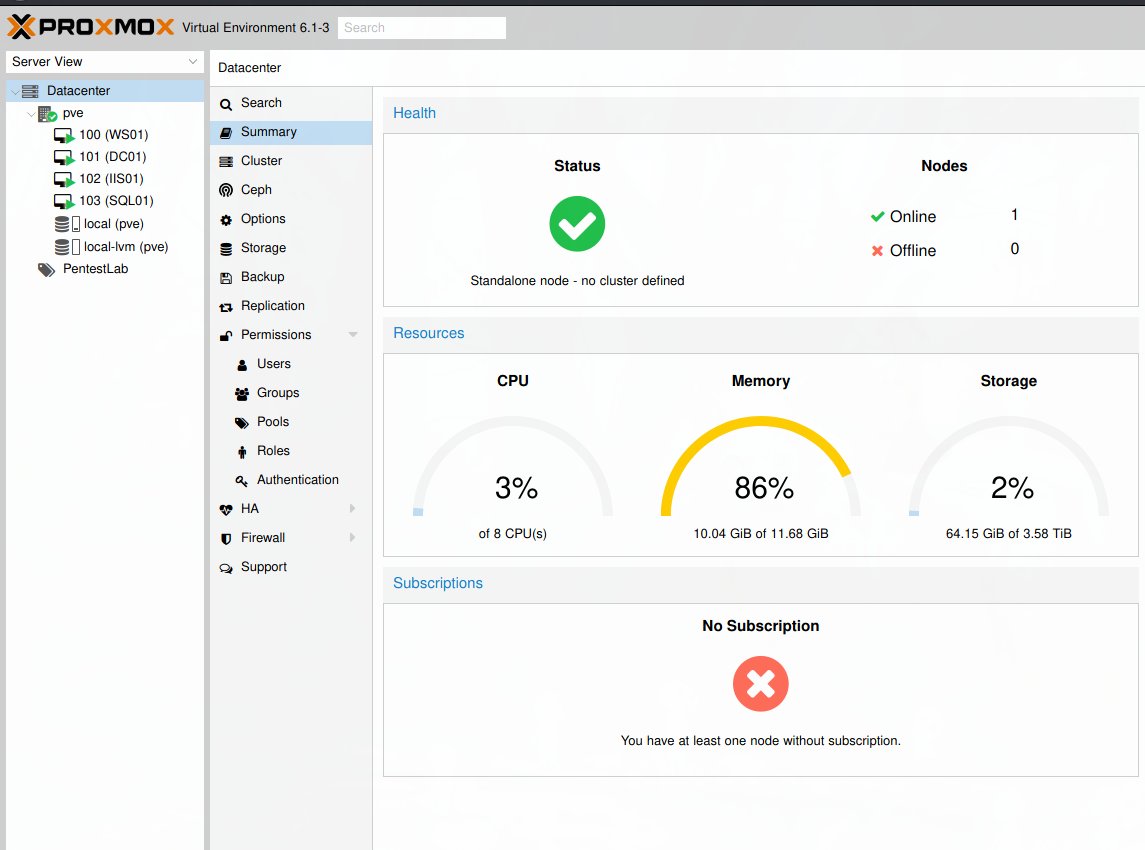Click the Subscriptions panel header
This screenshot has height=850, width=1145.
click(x=760, y=583)
